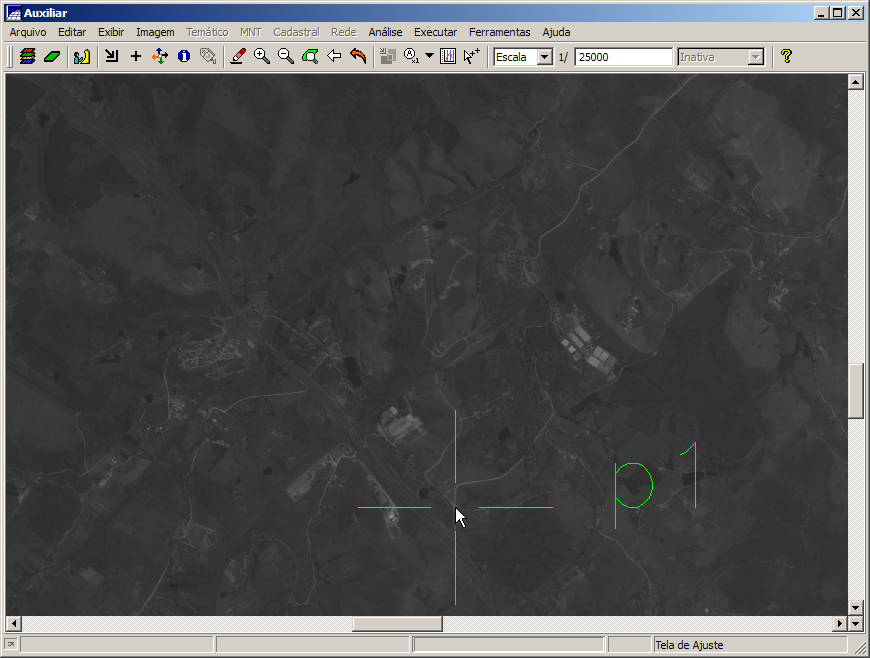
Task: Click the four-arrow pan move tool
Action: pos(160,57)
